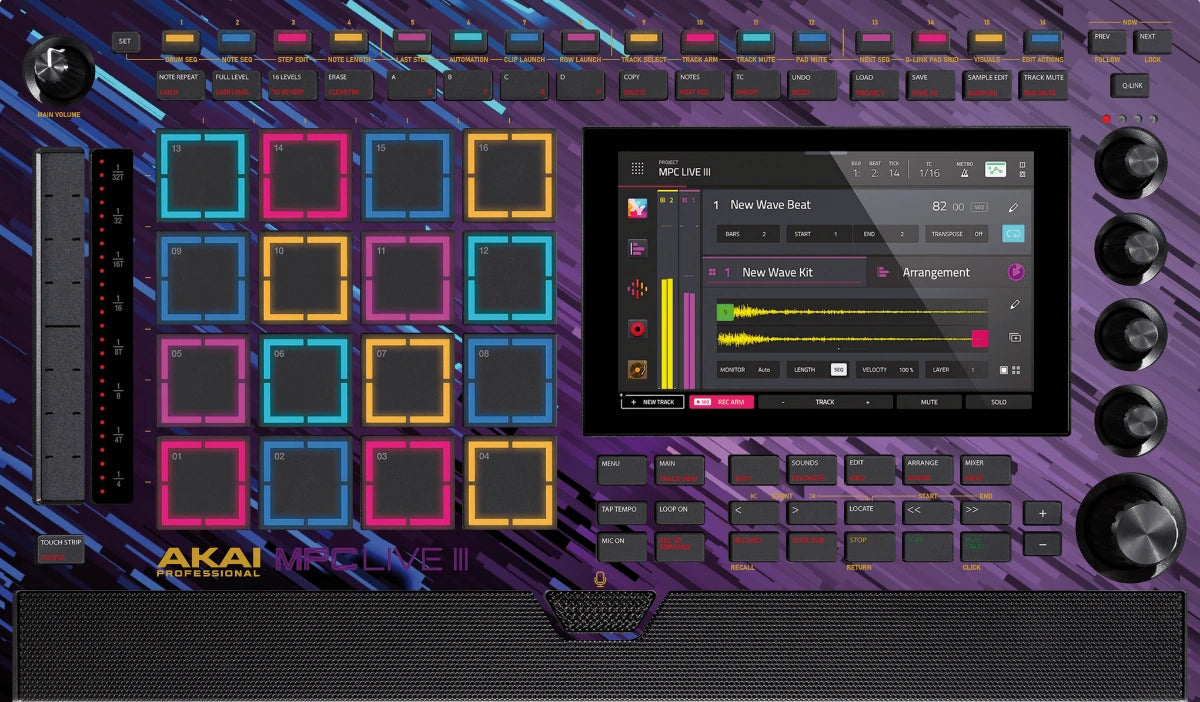Tap the purple play icon beside Arrangement

(1015, 272)
